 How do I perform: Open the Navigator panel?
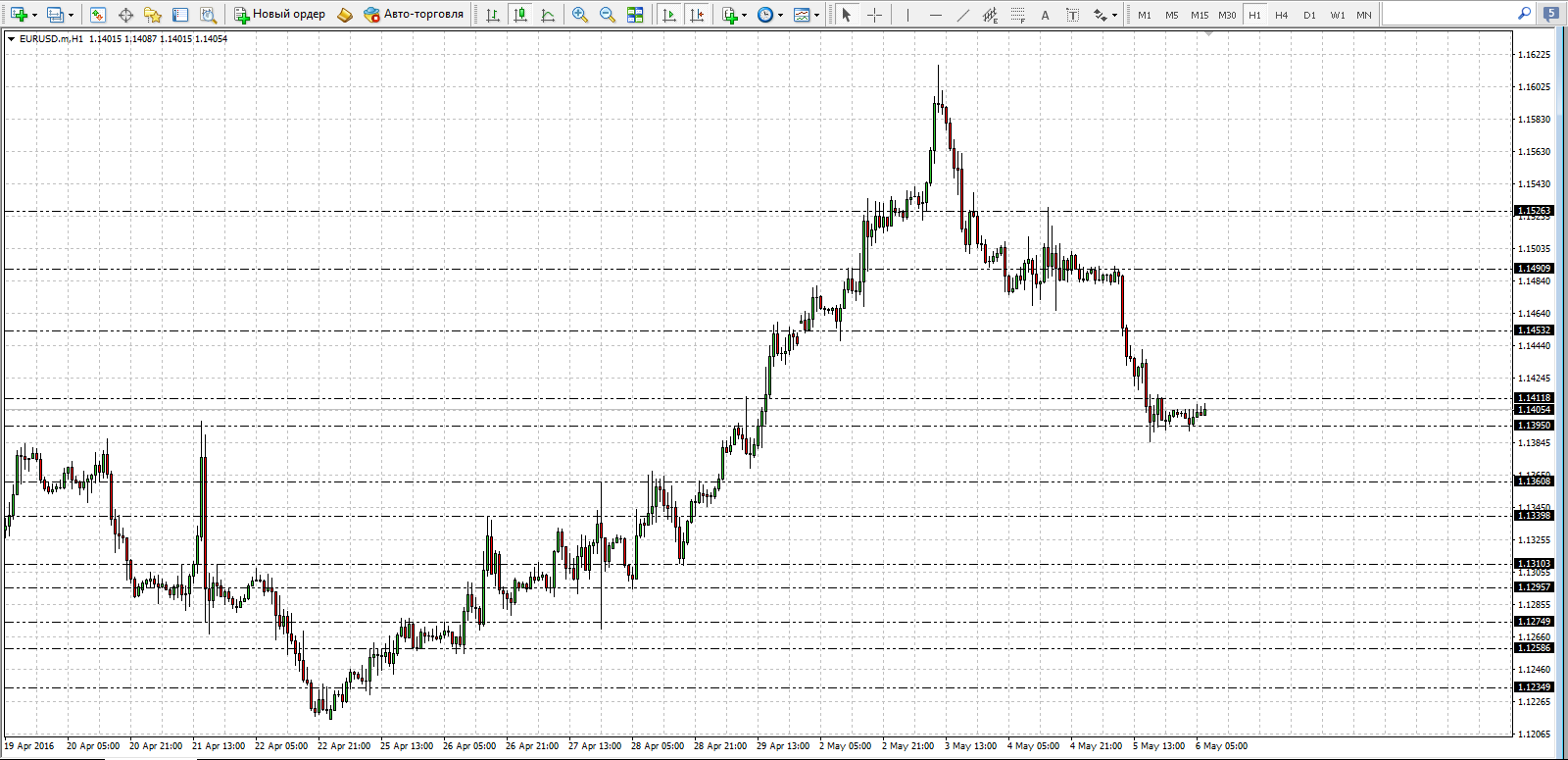[153, 15]
